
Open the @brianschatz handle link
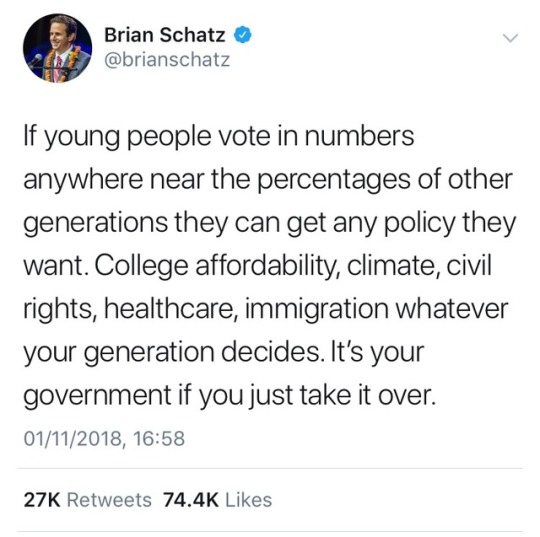click(x=167, y=60)
